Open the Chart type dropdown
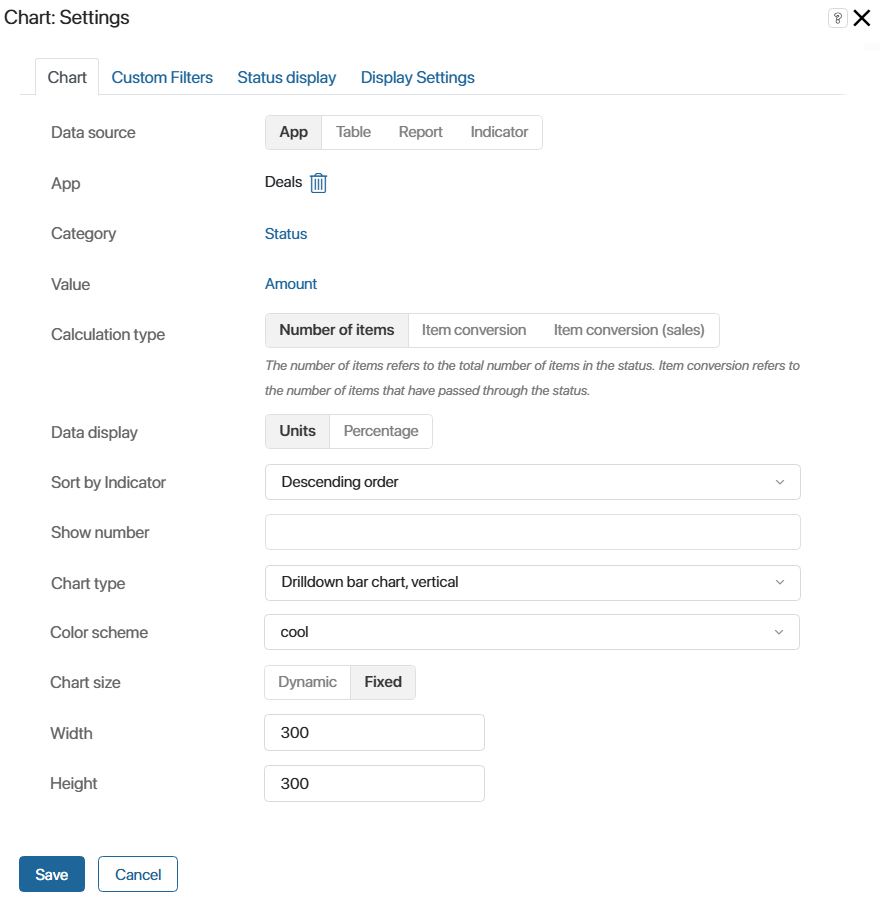The width and height of the screenshot is (880, 900). pyautogui.click(x=532, y=583)
